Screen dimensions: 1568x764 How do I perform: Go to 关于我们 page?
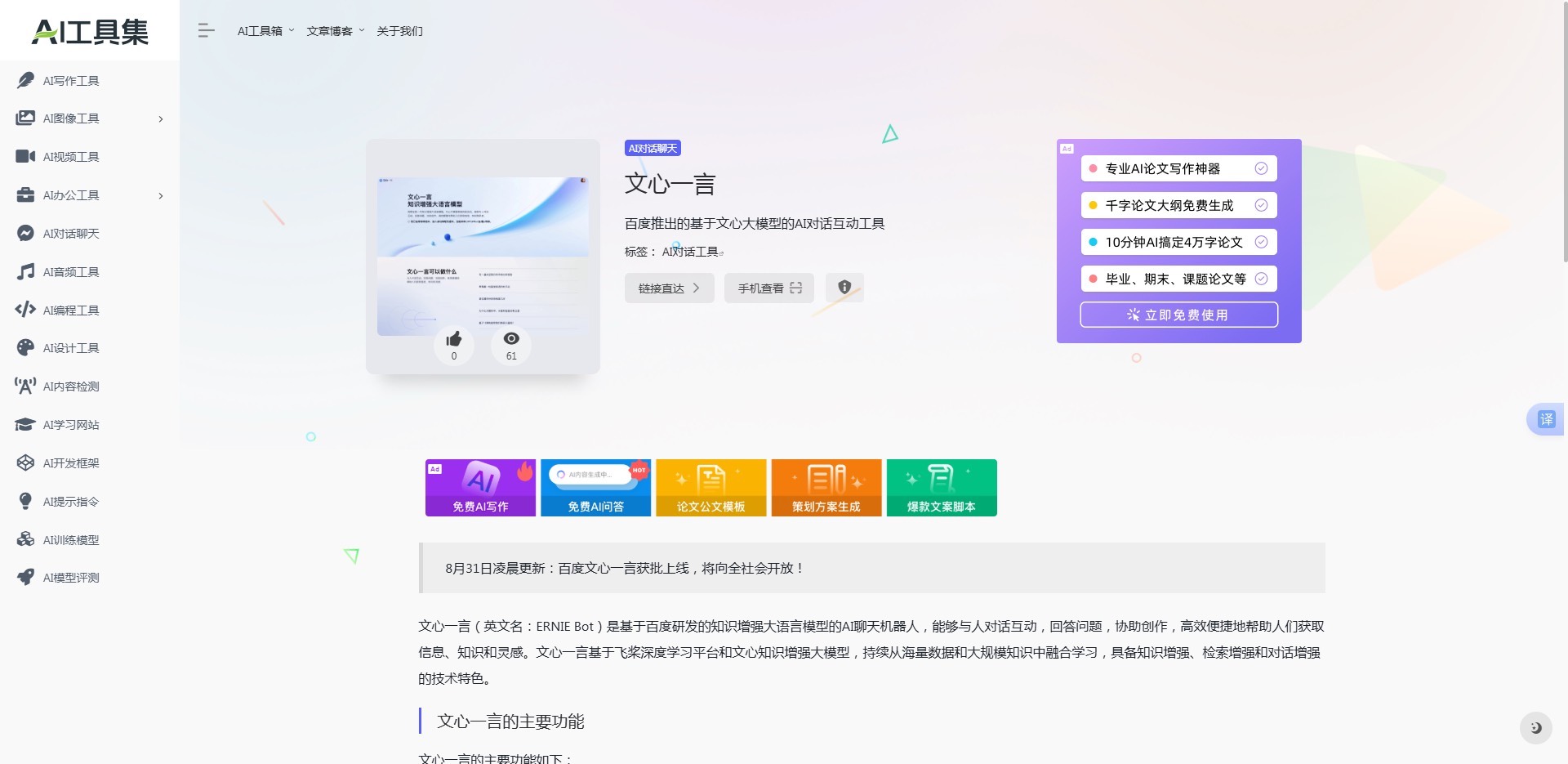pyautogui.click(x=399, y=31)
